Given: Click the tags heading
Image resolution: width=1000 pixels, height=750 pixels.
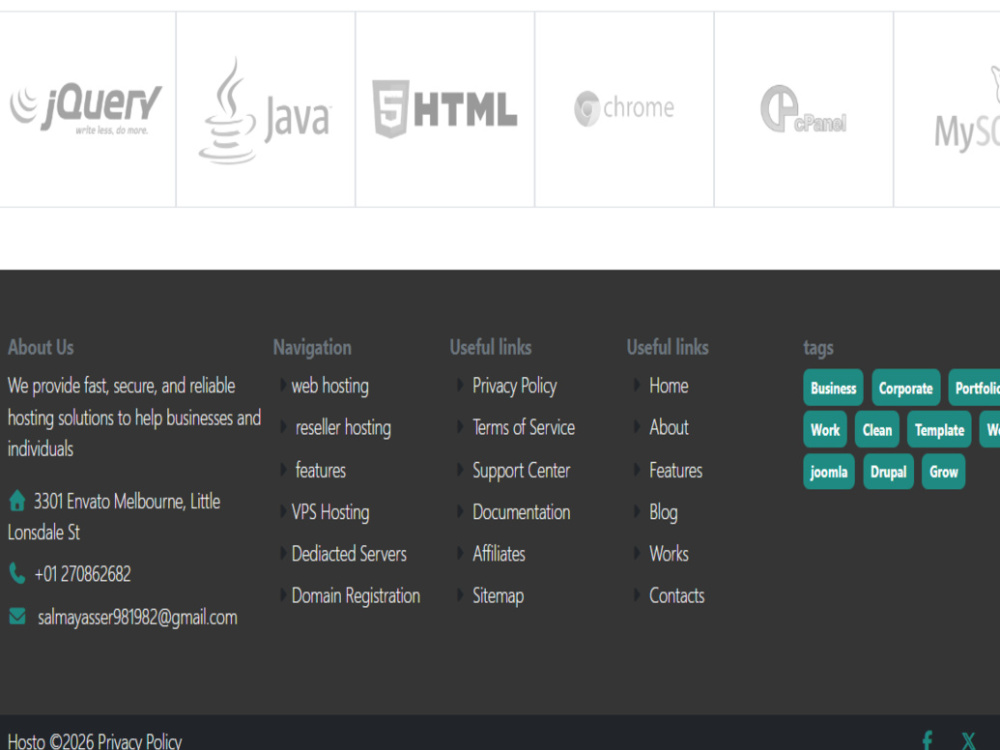Looking at the screenshot, I should pyautogui.click(x=818, y=348).
